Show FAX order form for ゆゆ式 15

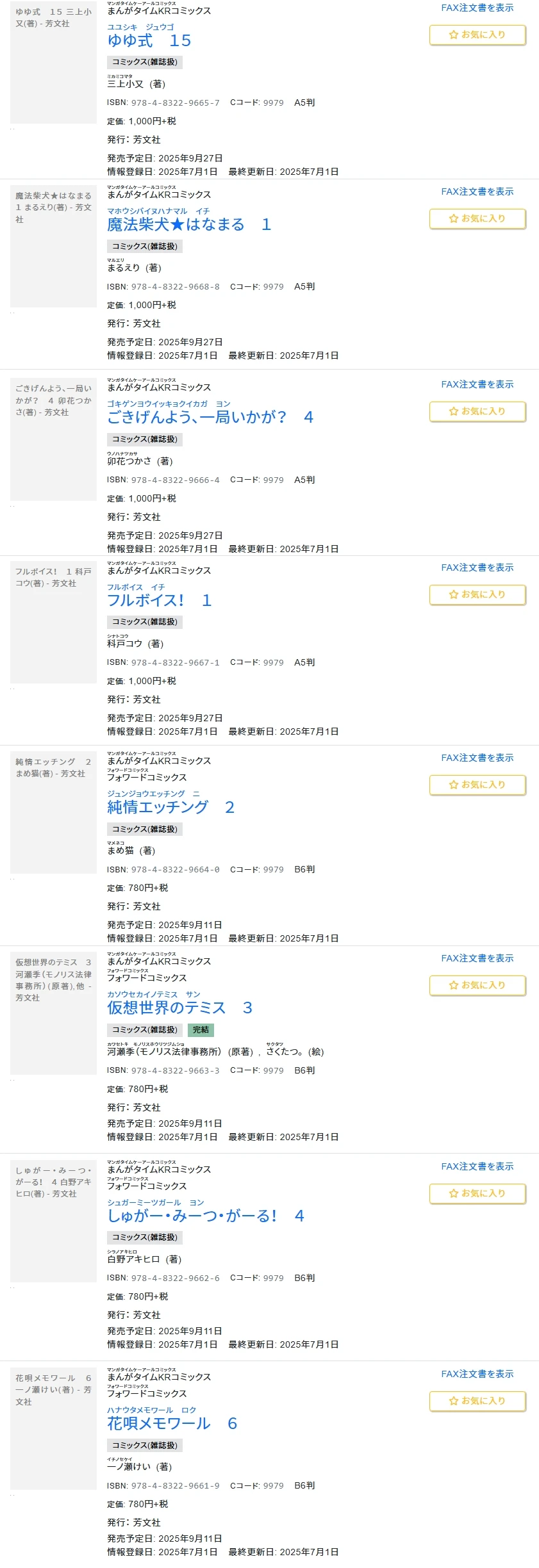(x=477, y=8)
